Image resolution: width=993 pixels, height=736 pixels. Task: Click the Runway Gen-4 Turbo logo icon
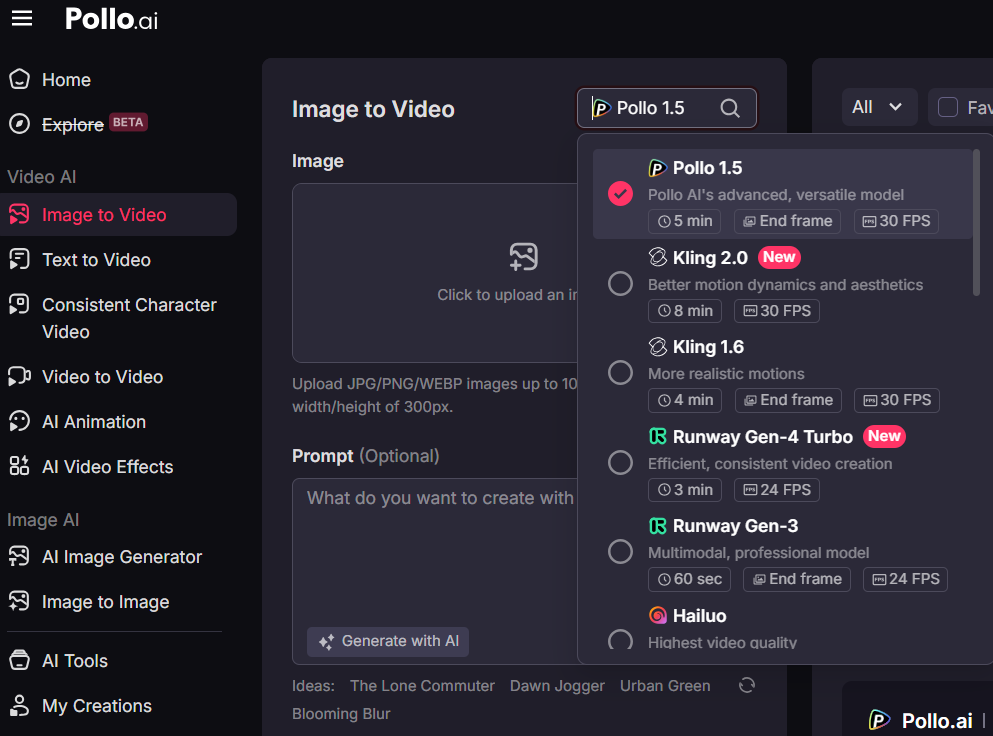[658, 436]
